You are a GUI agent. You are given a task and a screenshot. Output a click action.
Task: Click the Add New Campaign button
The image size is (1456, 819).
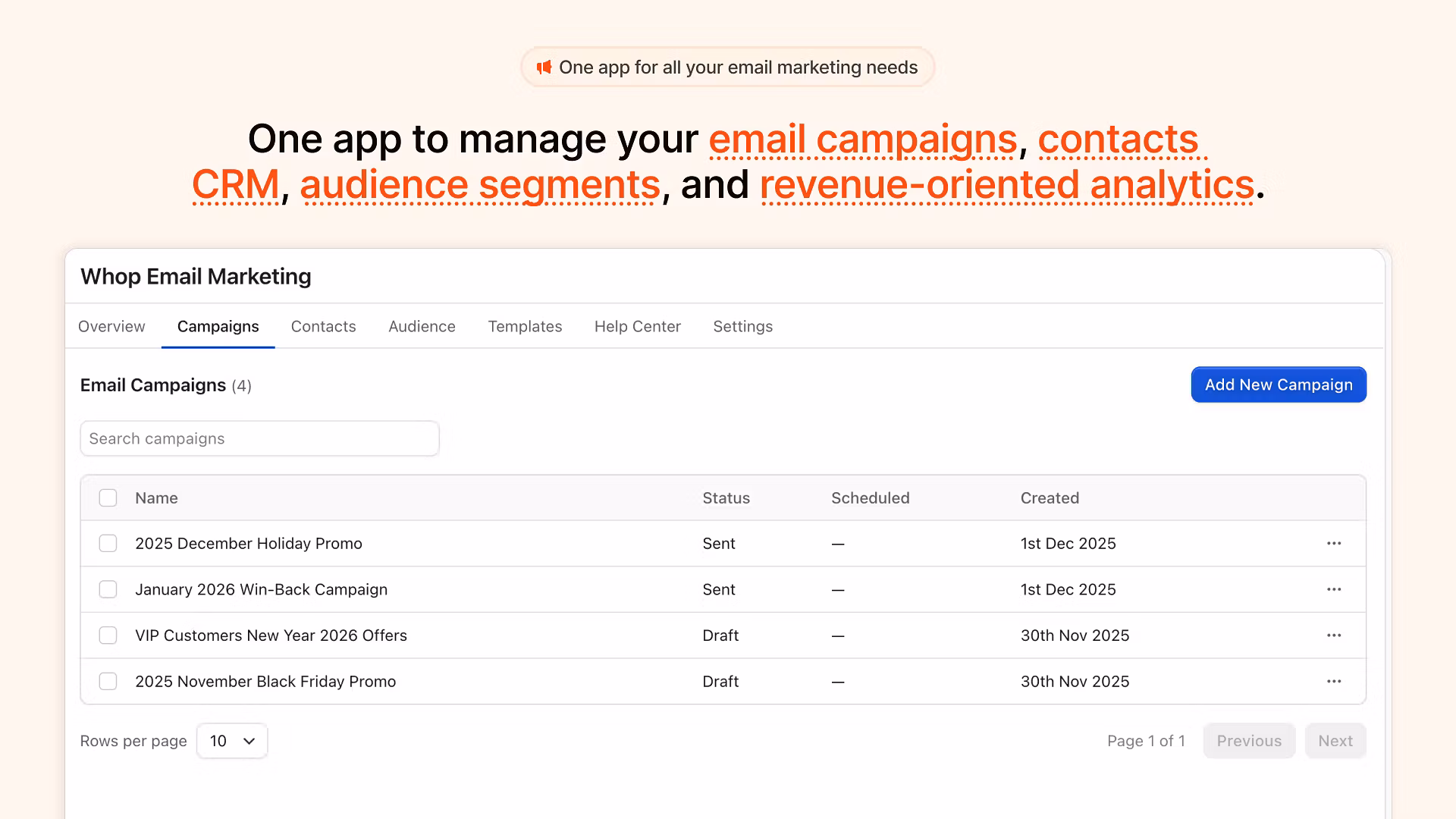[1279, 385]
